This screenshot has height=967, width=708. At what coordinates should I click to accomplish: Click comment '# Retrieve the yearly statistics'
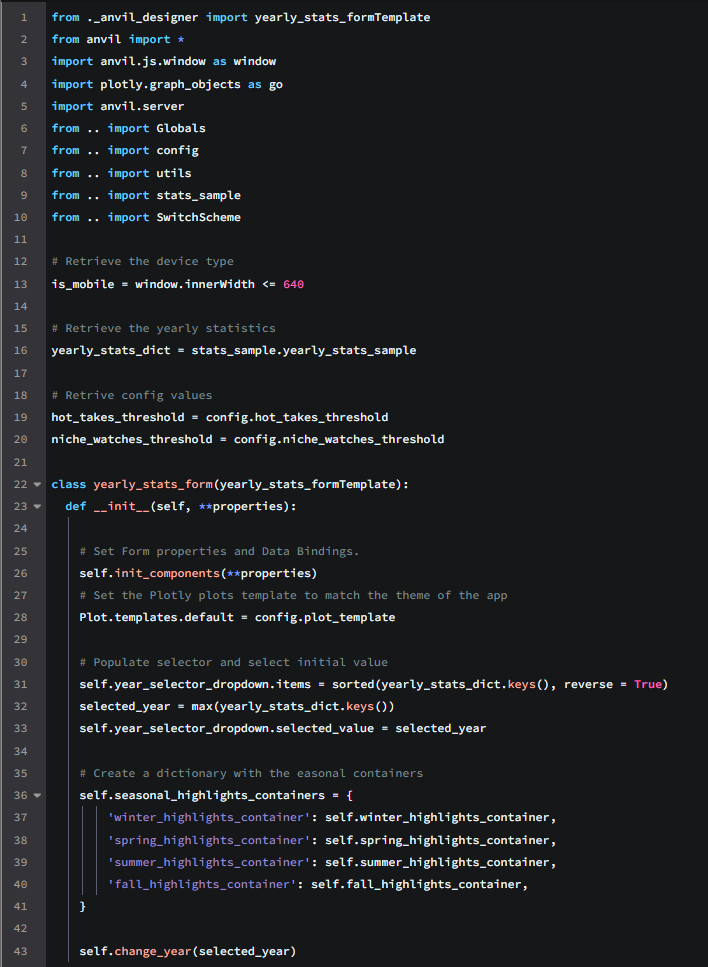coord(163,329)
